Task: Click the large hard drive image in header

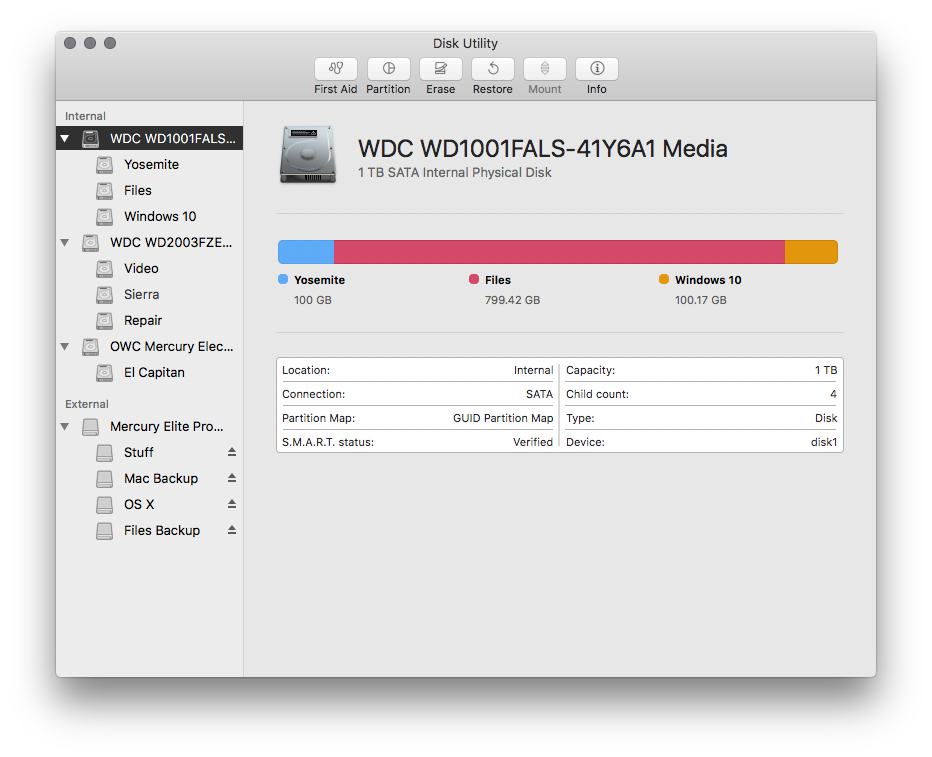Action: pos(308,154)
